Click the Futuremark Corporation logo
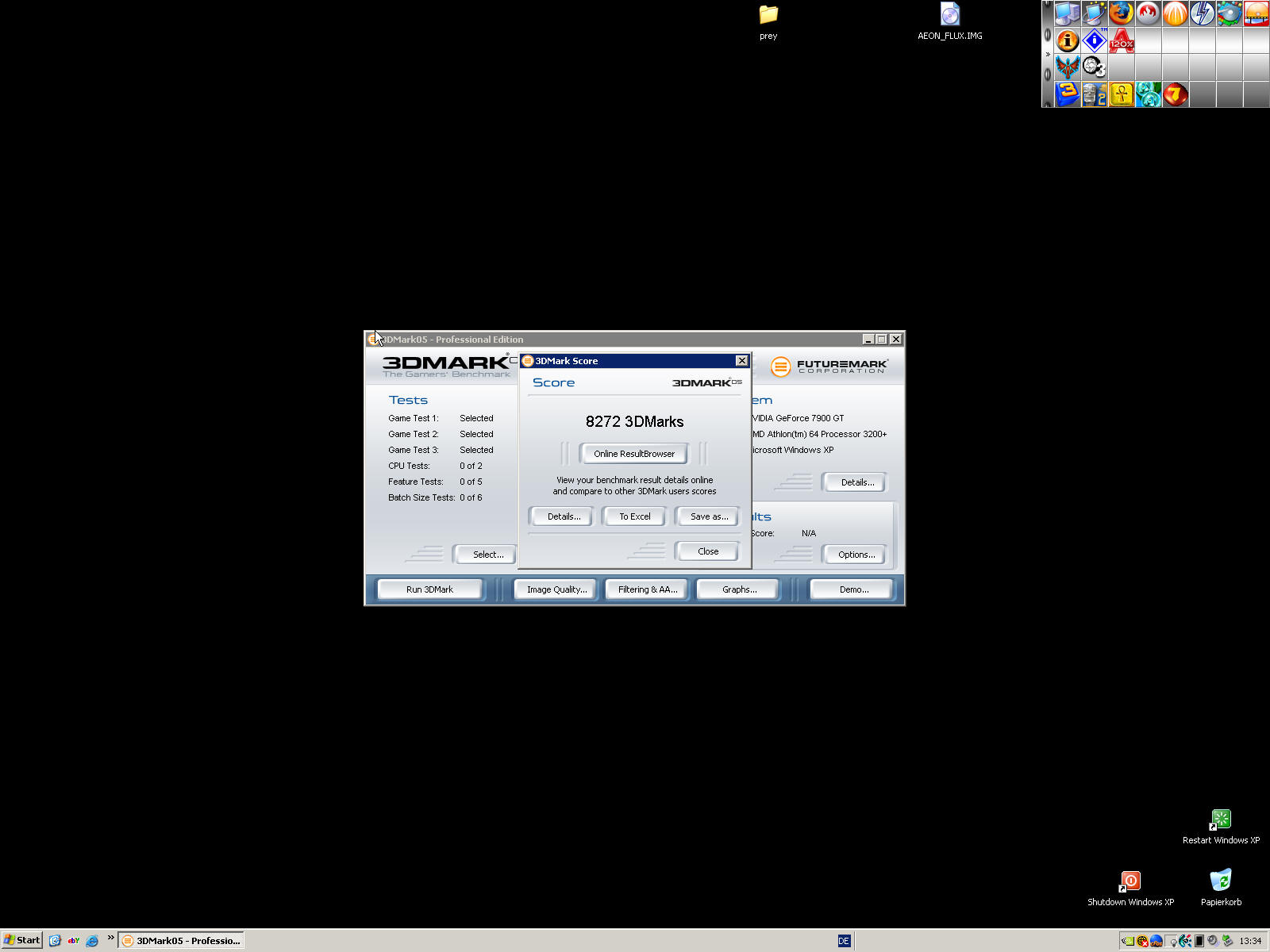This screenshot has height=952, width=1270. [829, 366]
